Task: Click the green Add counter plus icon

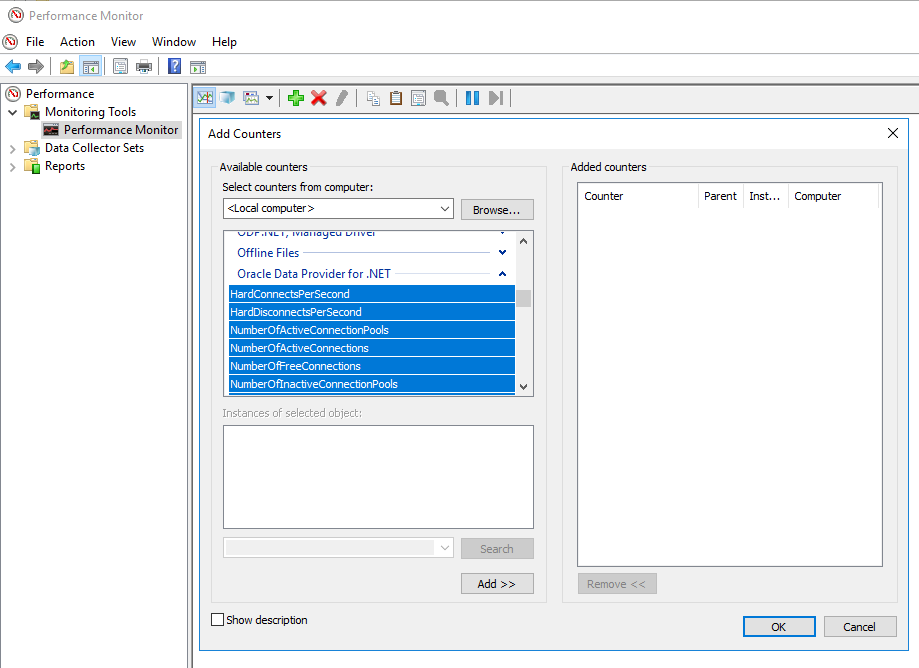Action: [x=295, y=98]
